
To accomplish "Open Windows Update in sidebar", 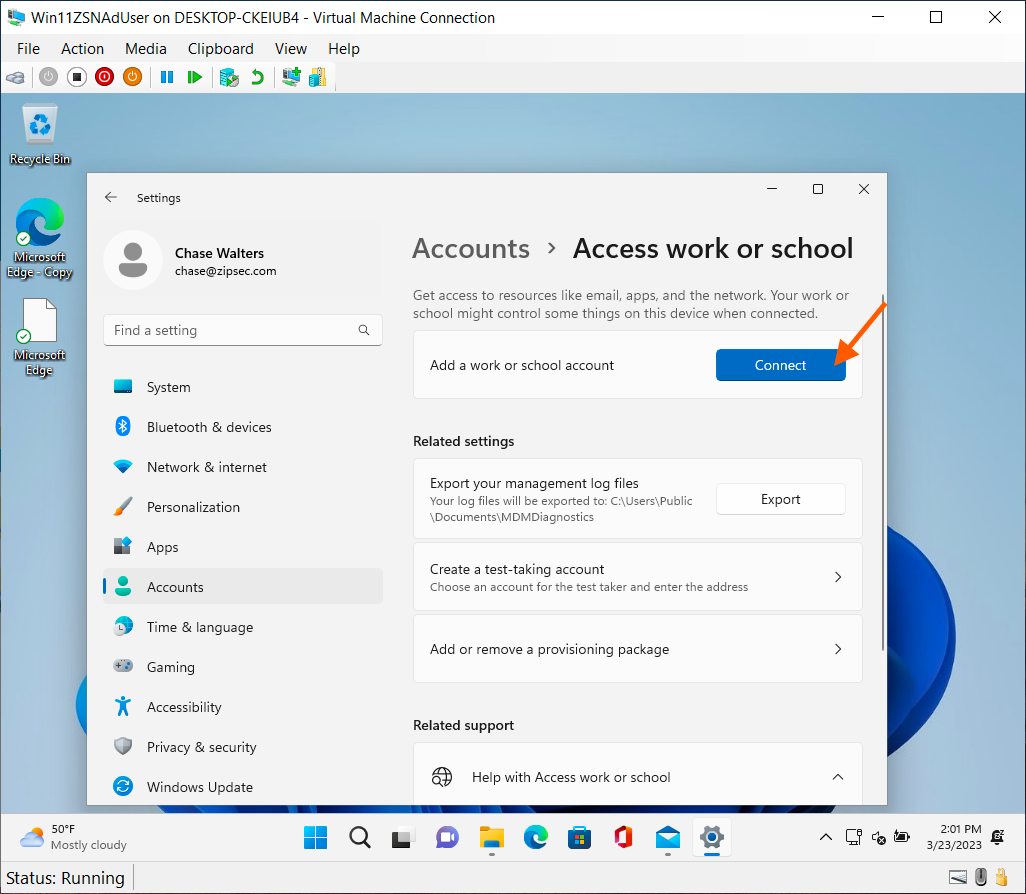I will click(199, 787).
